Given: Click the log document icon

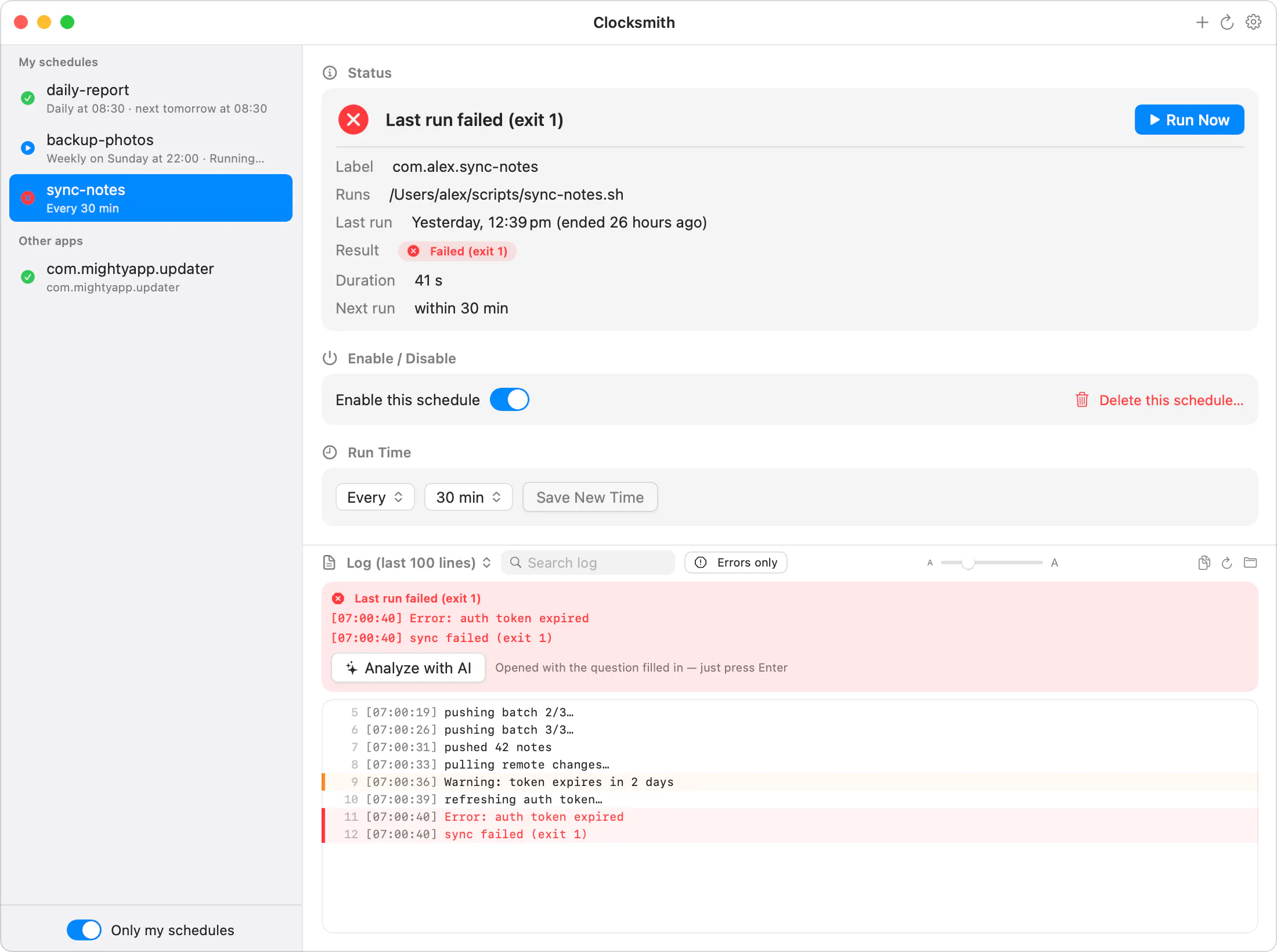Looking at the screenshot, I should (x=329, y=562).
